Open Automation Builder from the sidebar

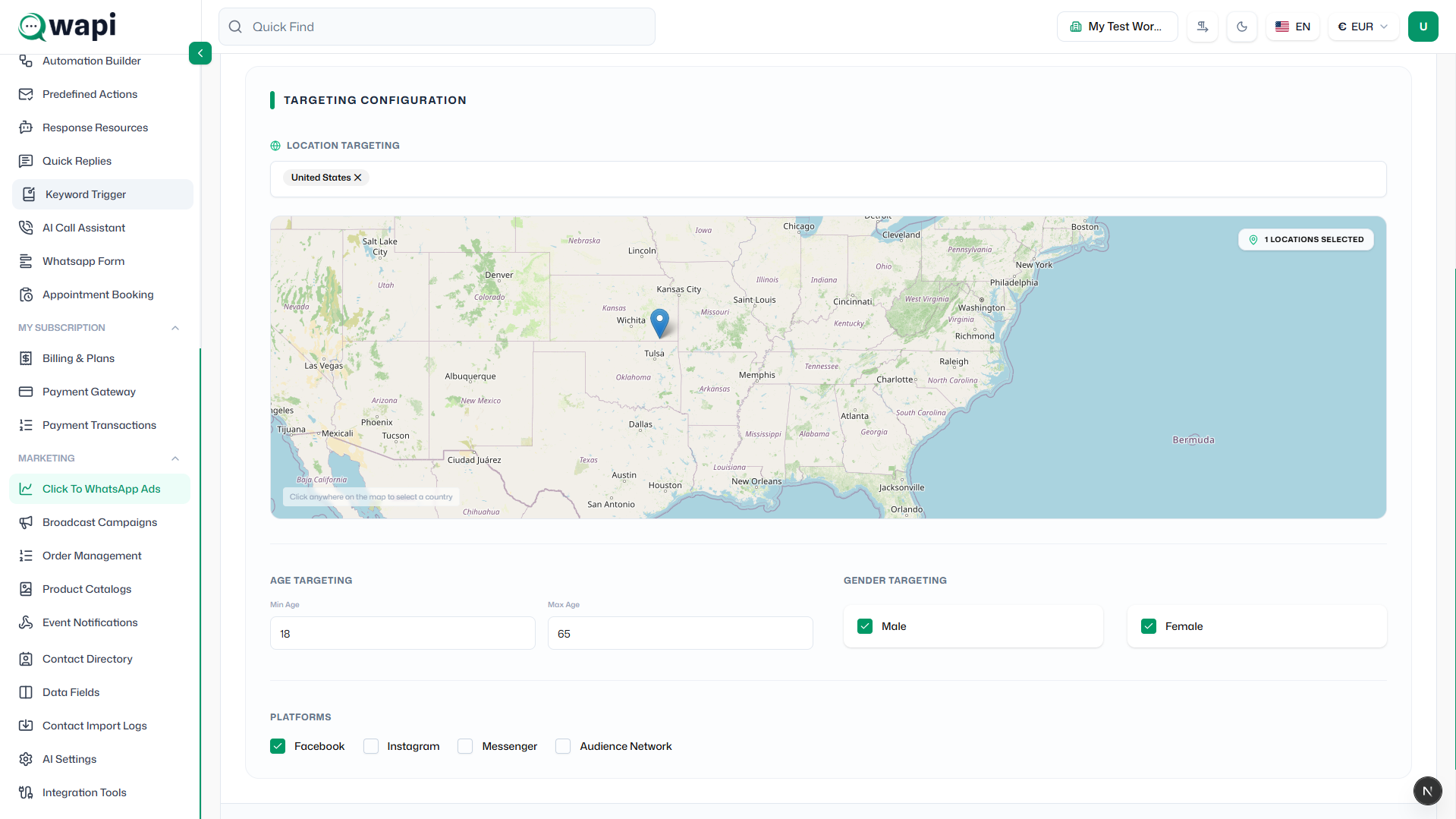coord(92,61)
